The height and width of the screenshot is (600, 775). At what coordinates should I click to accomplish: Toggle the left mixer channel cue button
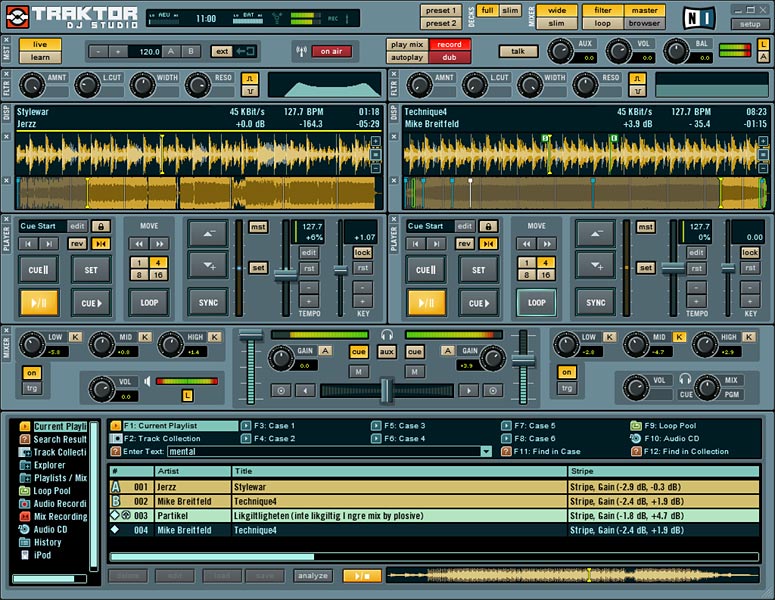(358, 352)
